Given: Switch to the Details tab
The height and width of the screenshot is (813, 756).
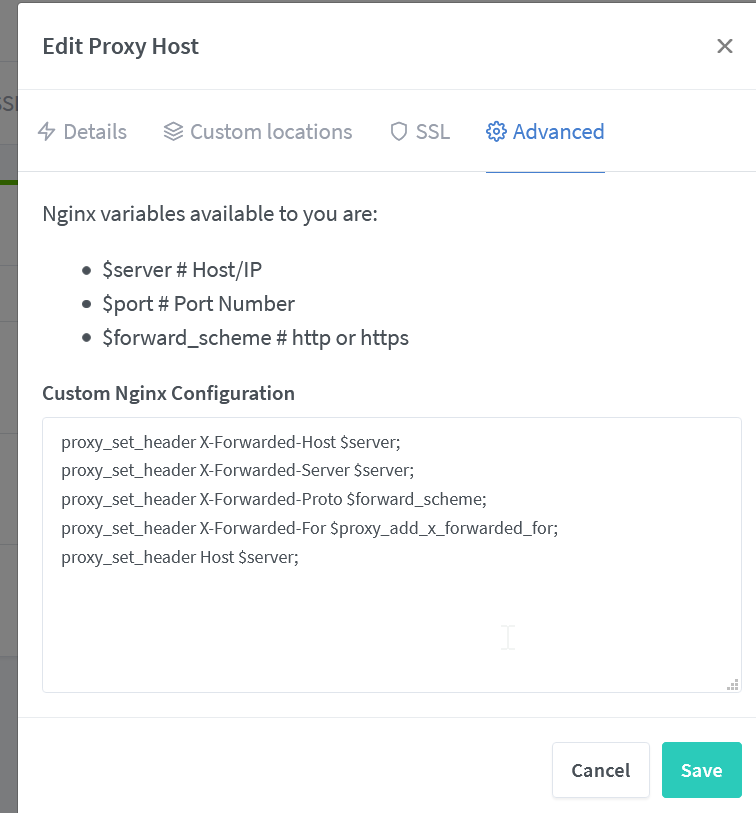Looking at the screenshot, I should 94,132.
